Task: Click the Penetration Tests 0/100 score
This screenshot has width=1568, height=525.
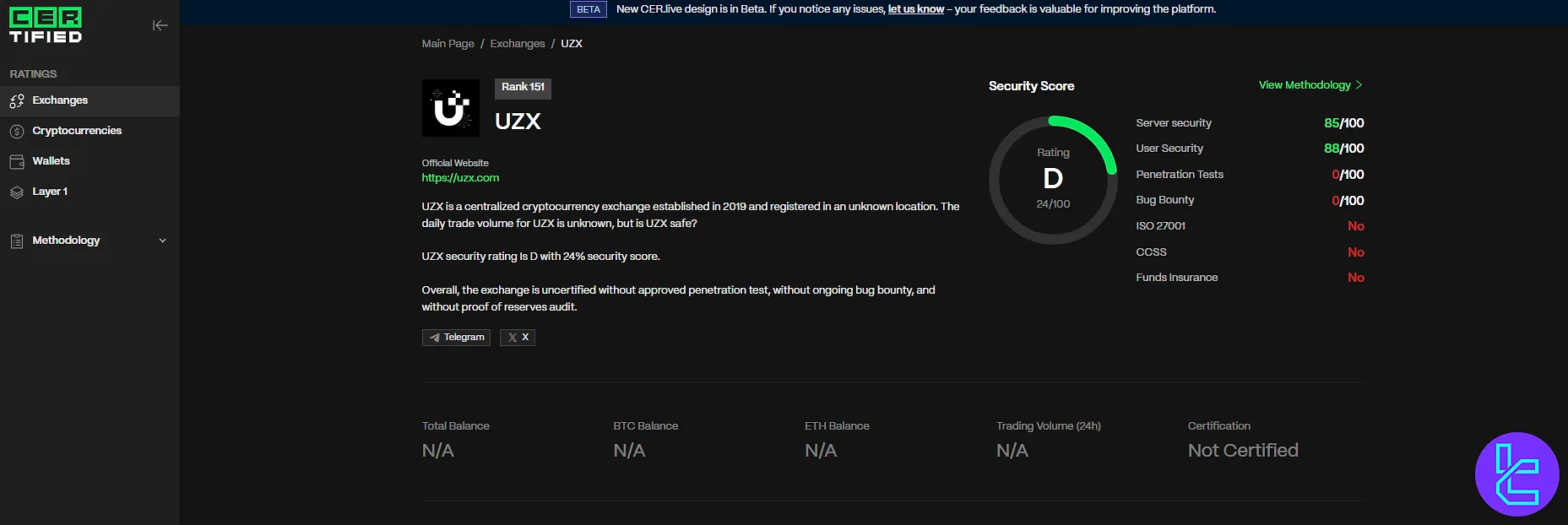Action: pos(1348,175)
